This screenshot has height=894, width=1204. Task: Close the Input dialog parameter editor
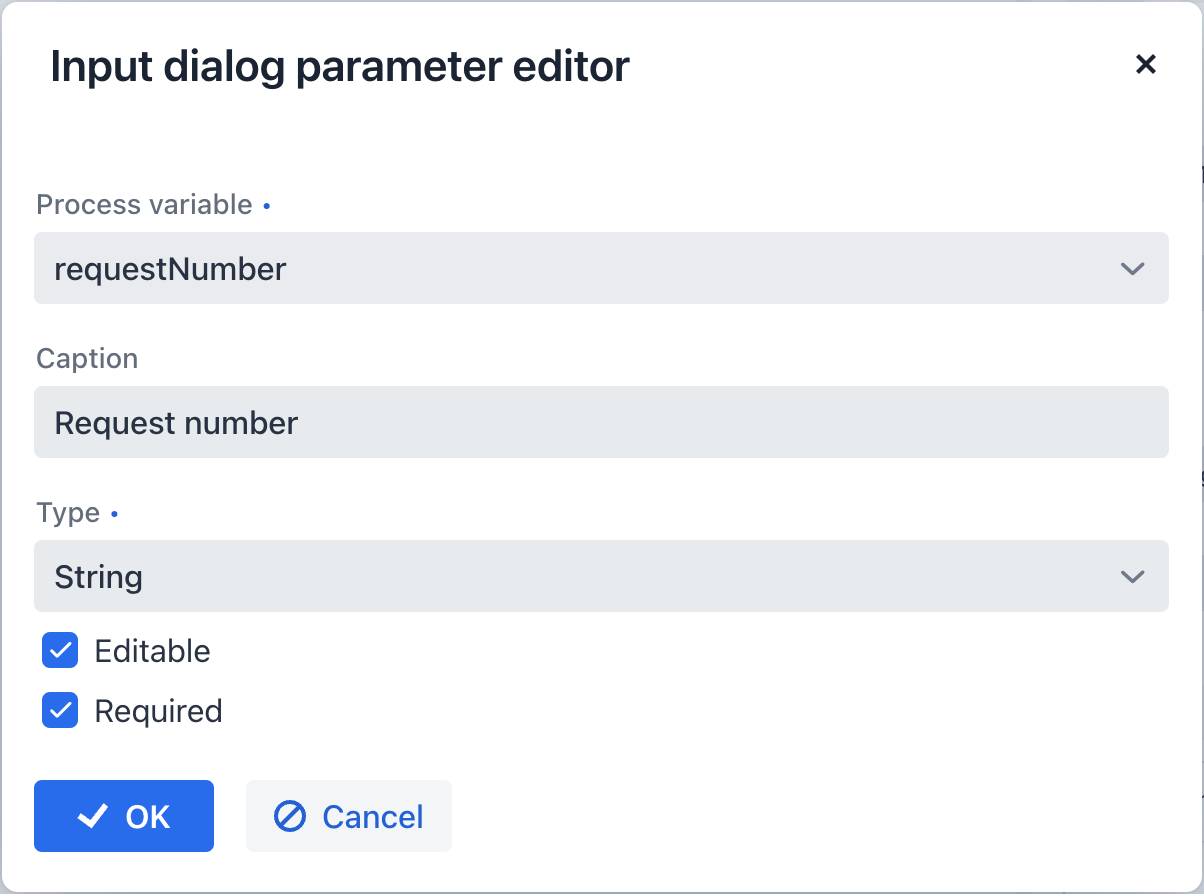point(1145,65)
